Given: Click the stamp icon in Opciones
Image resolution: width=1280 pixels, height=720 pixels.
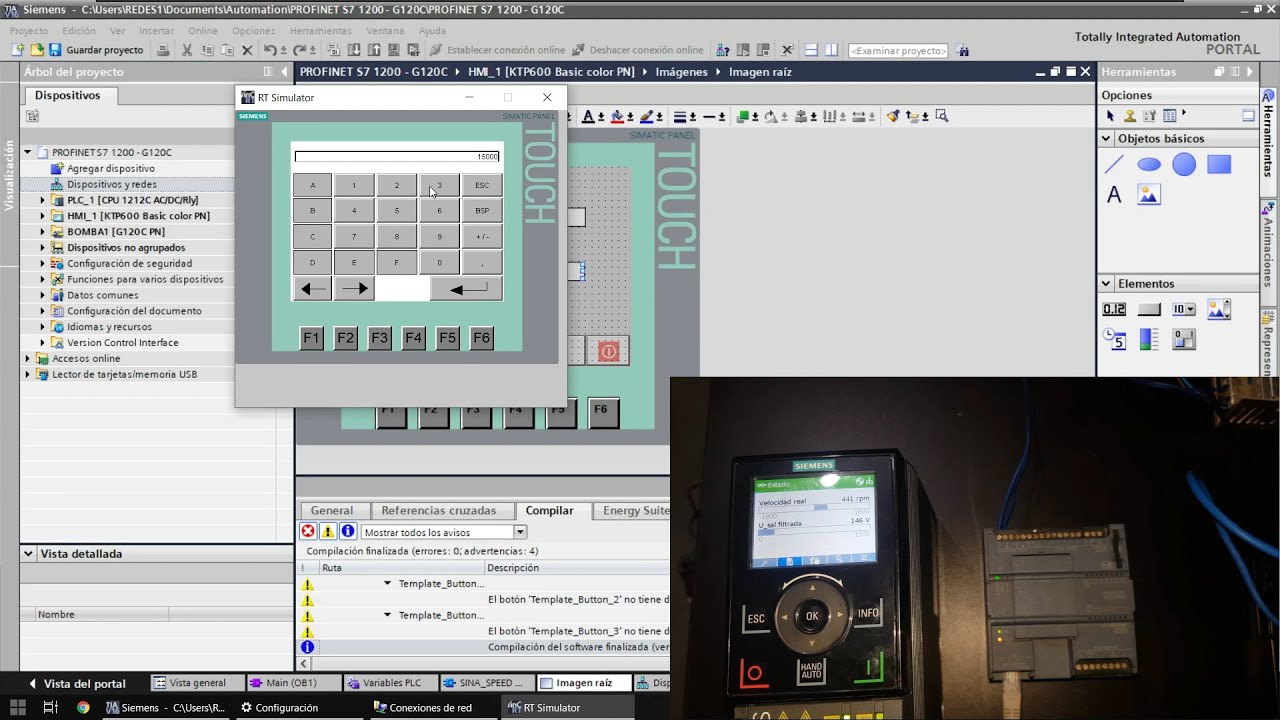Looking at the screenshot, I should (x=1130, y=116).
